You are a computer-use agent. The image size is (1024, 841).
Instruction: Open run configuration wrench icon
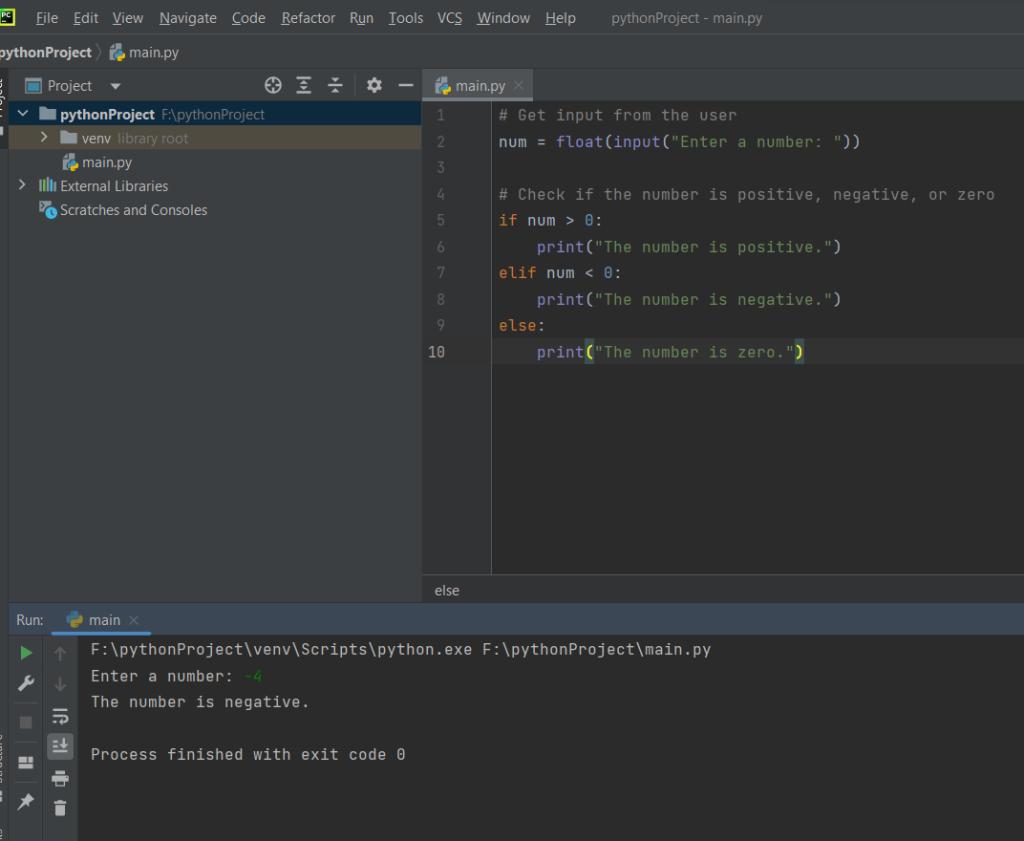tap(26, 684)
